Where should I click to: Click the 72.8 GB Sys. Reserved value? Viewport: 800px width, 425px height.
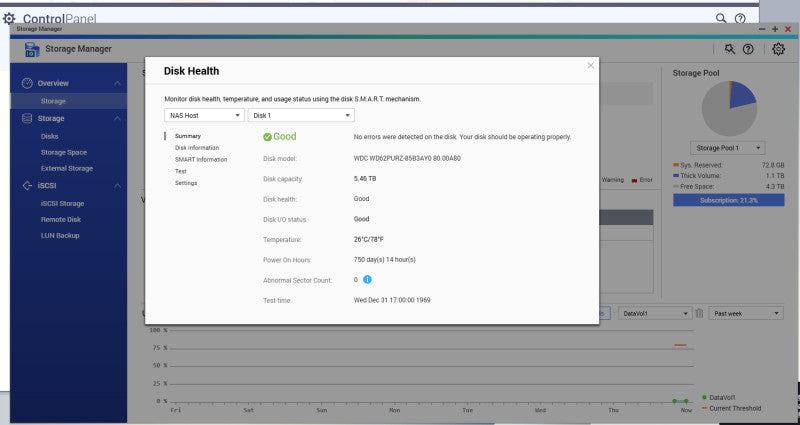[x=773, y=165]
